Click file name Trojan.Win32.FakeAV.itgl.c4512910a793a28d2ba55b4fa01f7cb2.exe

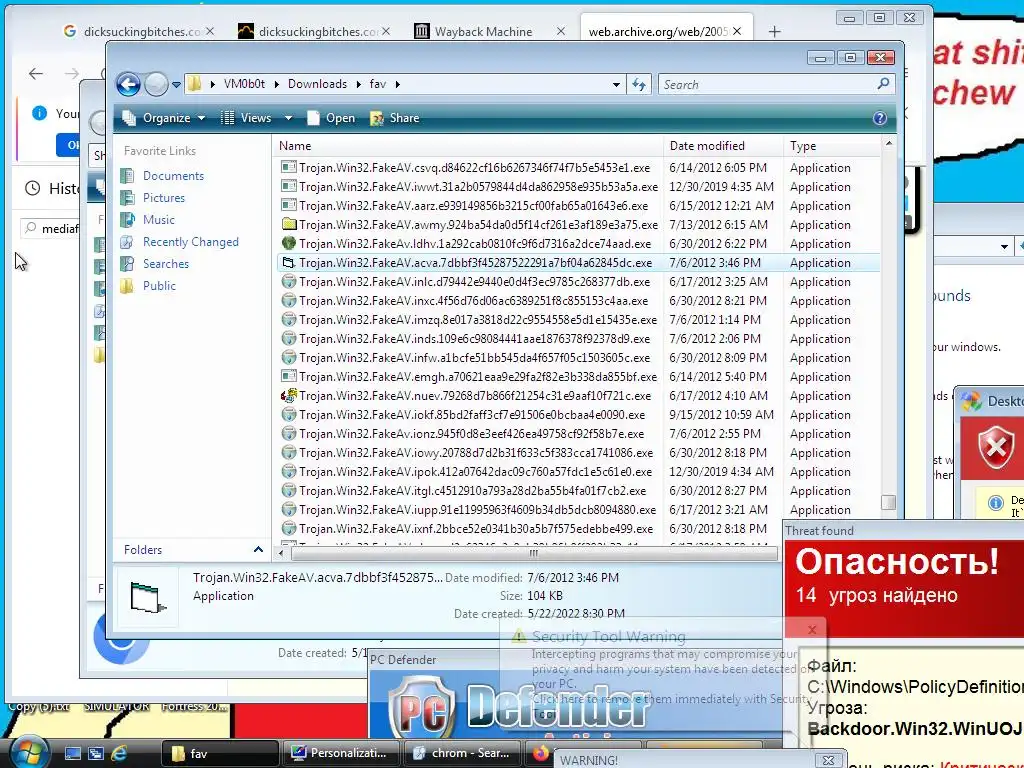473,490
